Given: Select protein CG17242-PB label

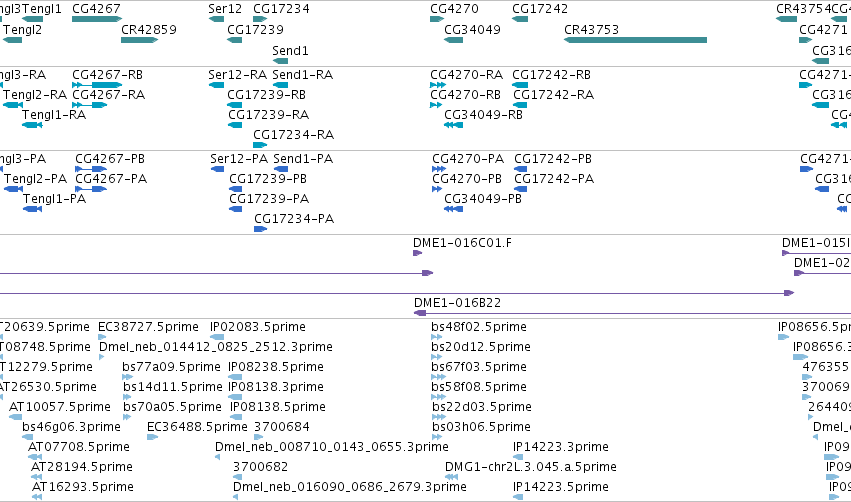Looking at the screenshot, I should click(553, 158).
